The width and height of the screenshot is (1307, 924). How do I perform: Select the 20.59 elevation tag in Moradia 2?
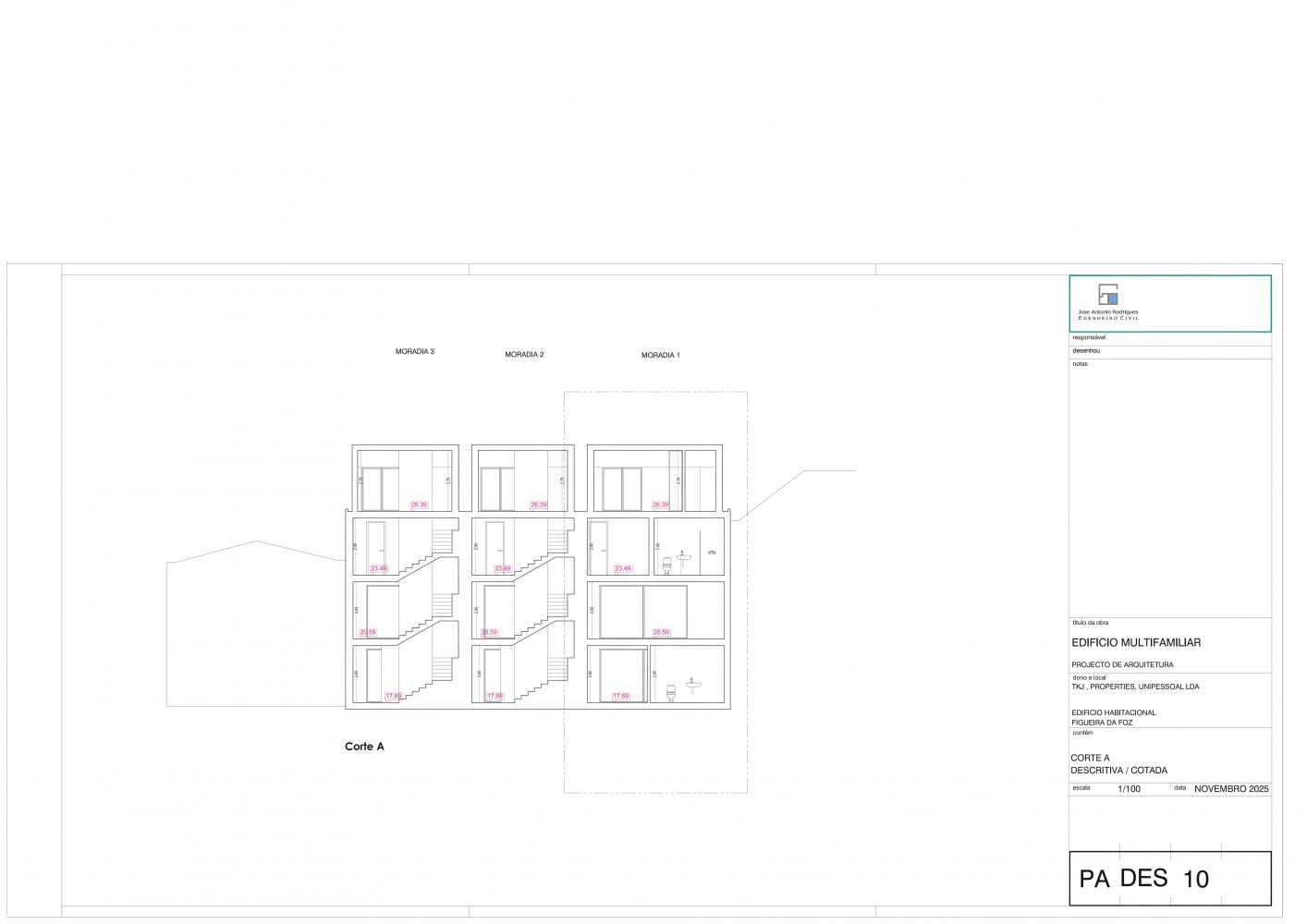pyautogui.click(x=489, y=633)
